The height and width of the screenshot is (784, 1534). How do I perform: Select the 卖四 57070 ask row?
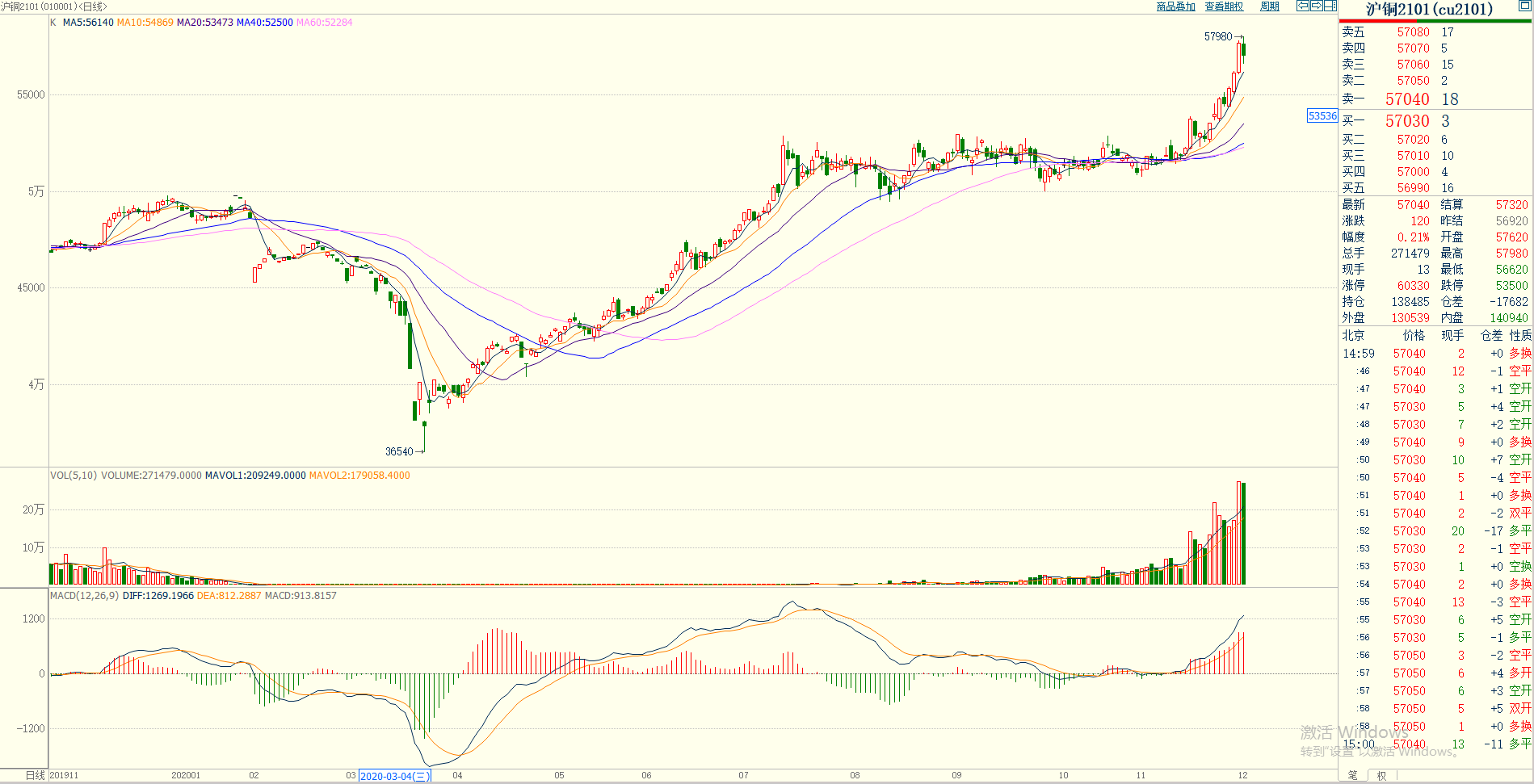(1436, 48)
